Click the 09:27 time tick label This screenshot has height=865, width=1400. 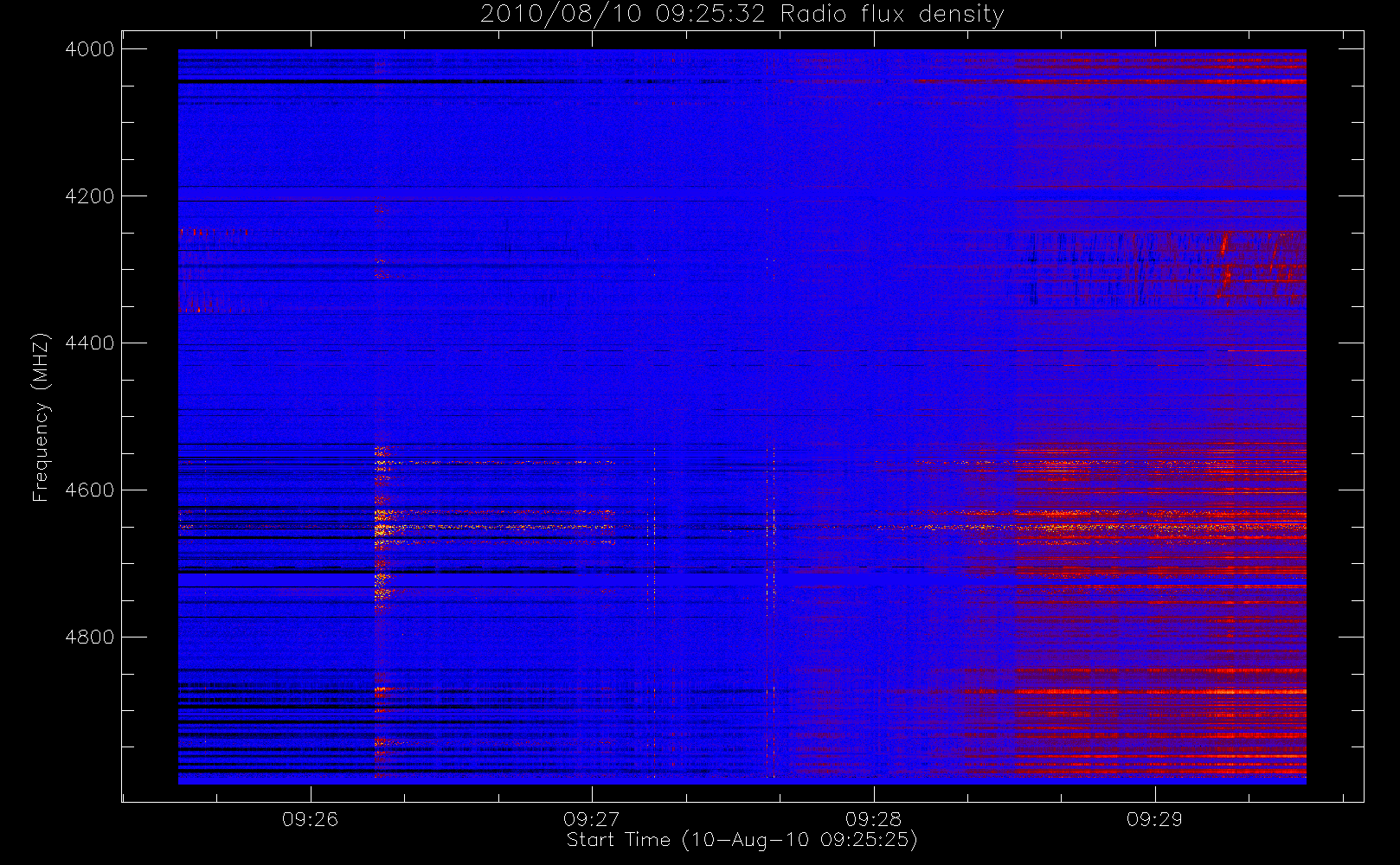(x=592, y=819)
